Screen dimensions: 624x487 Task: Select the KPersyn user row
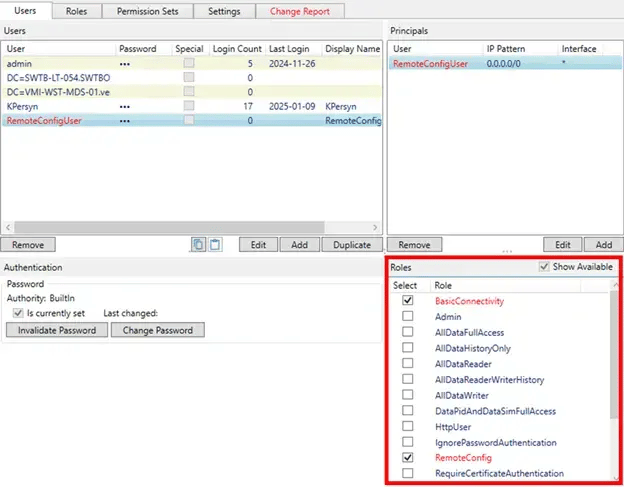60,106
